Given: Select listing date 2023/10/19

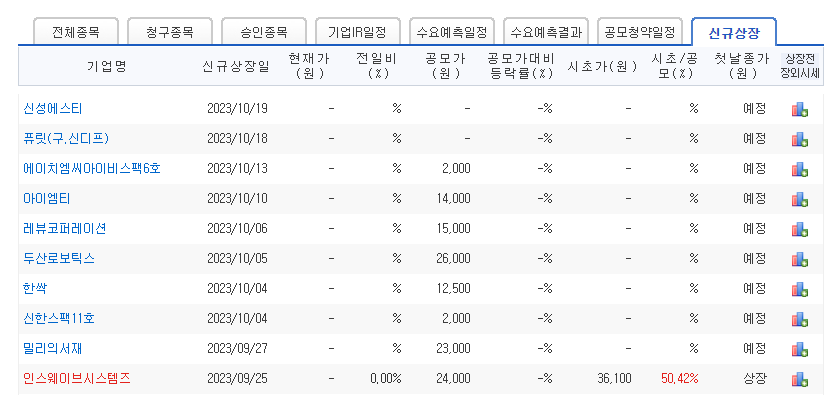Looking at the screenshot, I should (237, 109).
